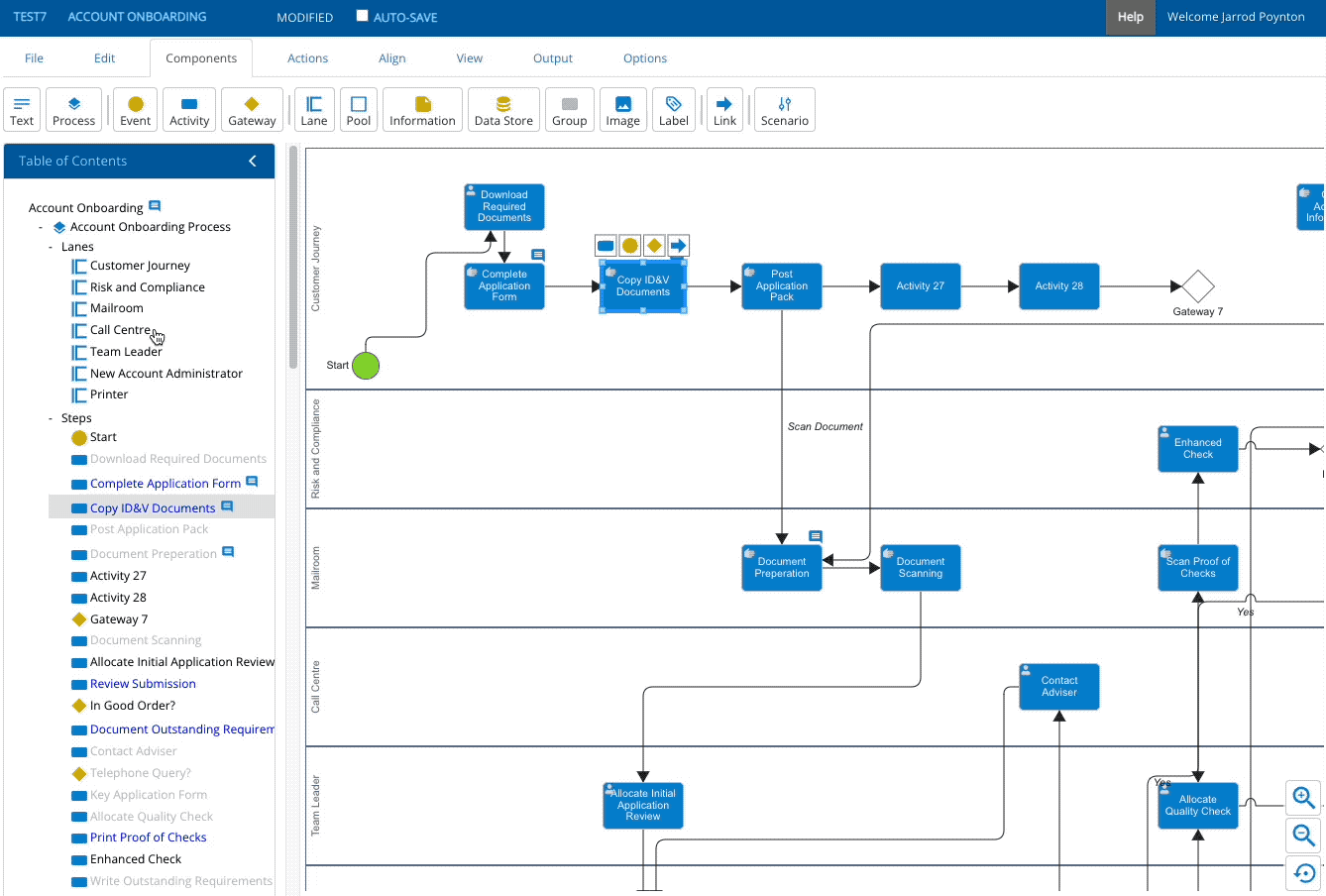Collapse the Table of Contents panel
Image resolution: width=1326 pixels, height=896 pixels.
click(x=253, y=161)
